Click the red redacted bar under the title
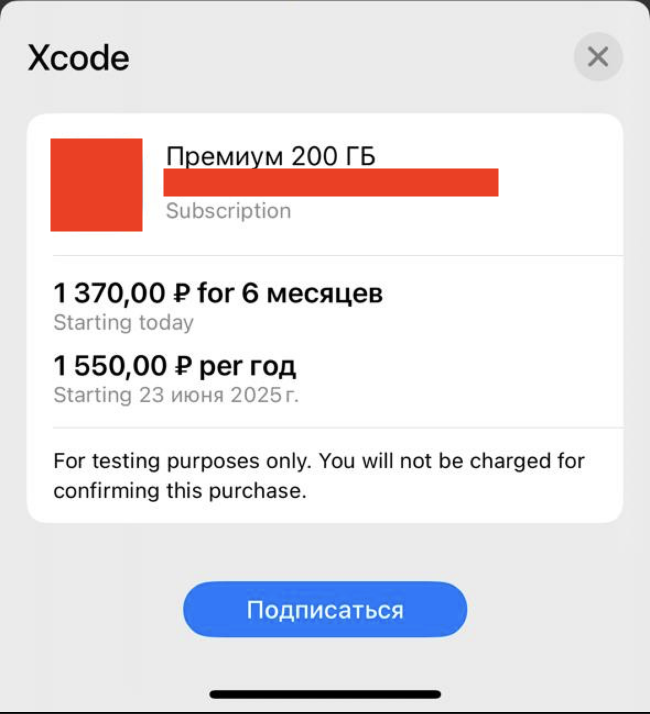The height and width of the screenshot is (714, 650). click(x=331, y=183)
